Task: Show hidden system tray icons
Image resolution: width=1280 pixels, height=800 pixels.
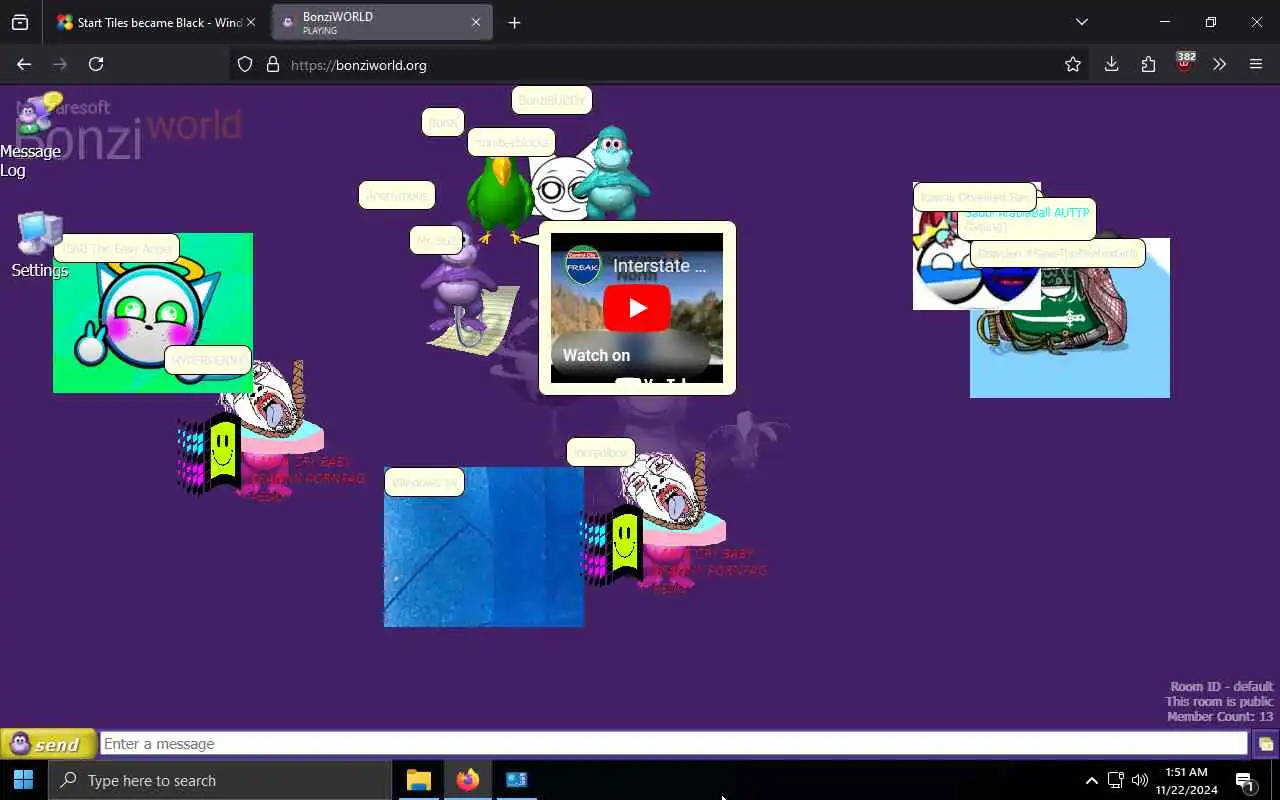Action: coord(1091,780)
